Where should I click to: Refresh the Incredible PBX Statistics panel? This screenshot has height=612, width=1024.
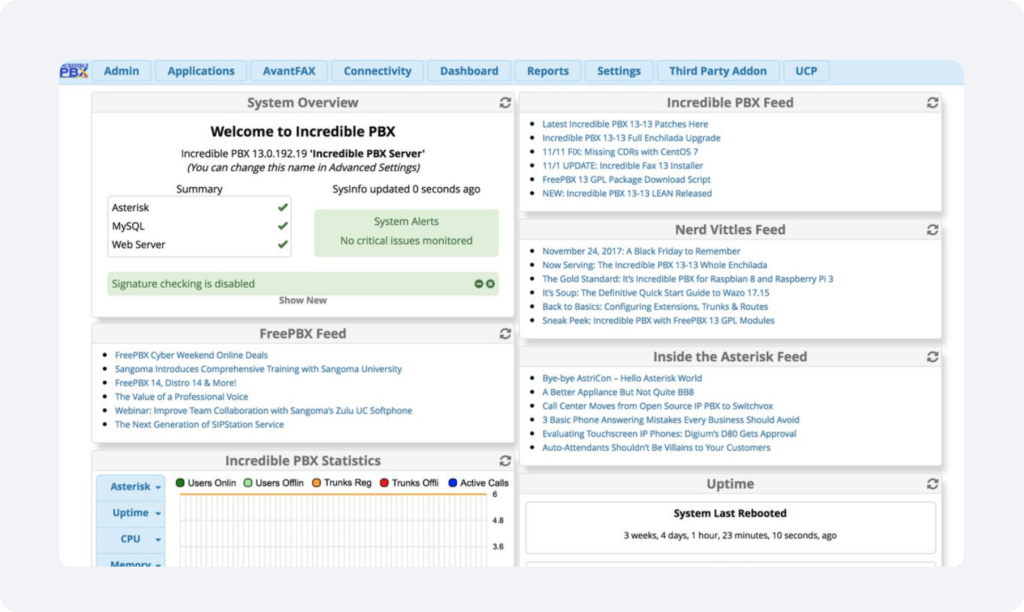505,460
